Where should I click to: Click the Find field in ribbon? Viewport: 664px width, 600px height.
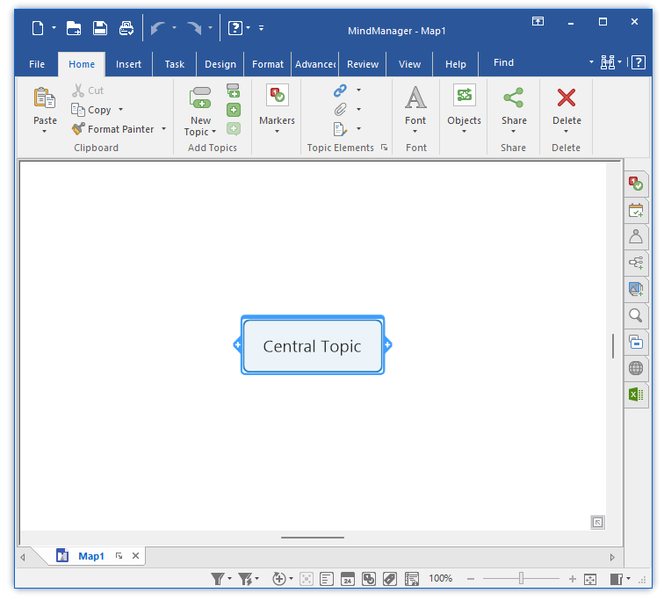coord(537,63)
